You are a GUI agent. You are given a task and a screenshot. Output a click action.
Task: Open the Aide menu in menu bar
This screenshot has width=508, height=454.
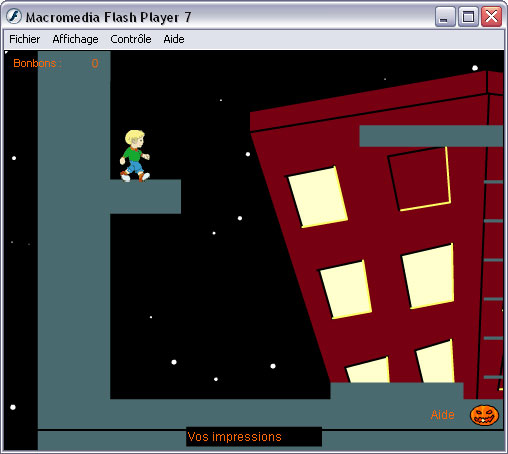coord(174,39)
